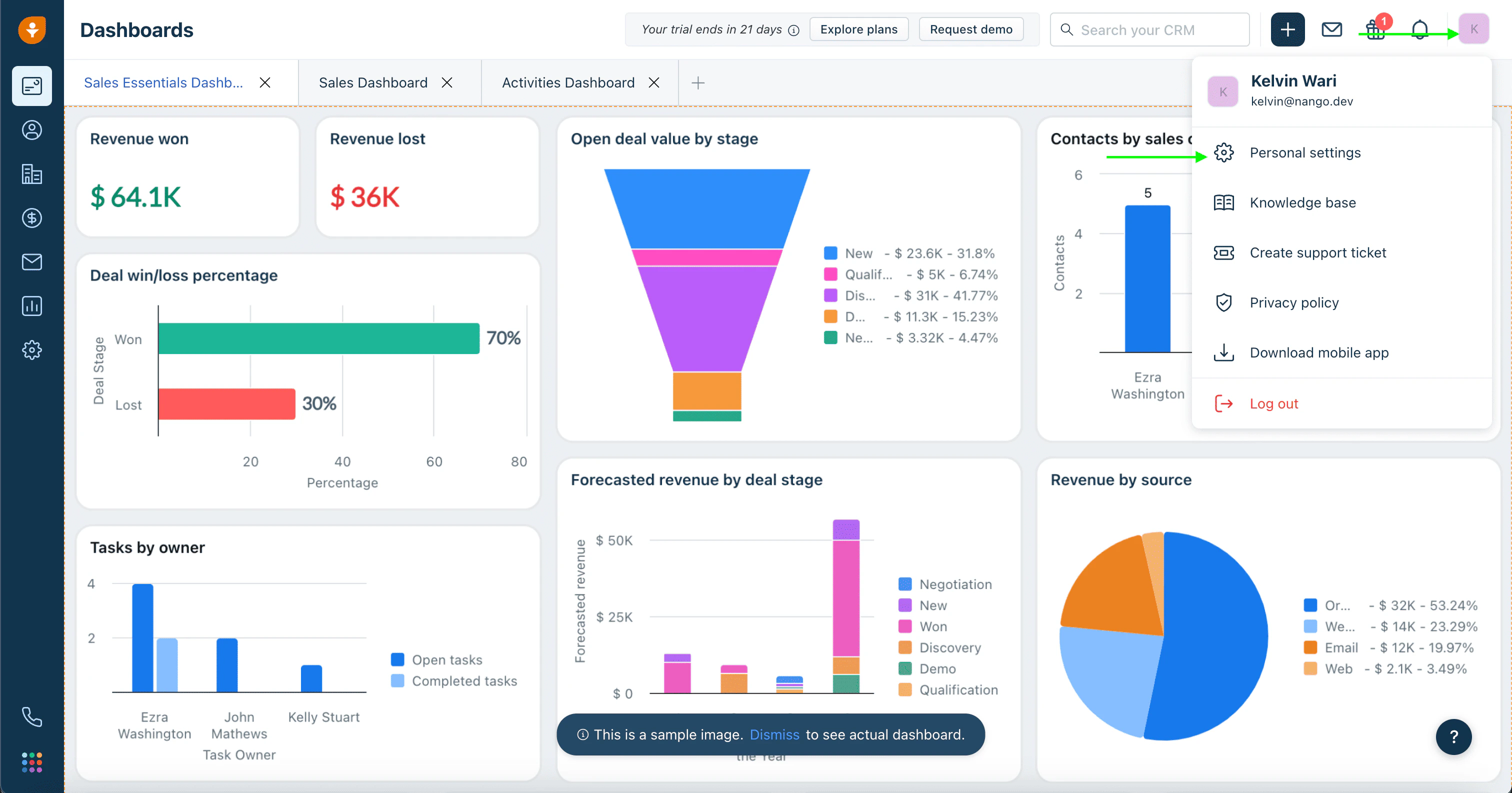This screenshot has height=793, width=1512.
Task: Open the K profile avatar menu
Action: (x=1473, y=29)
